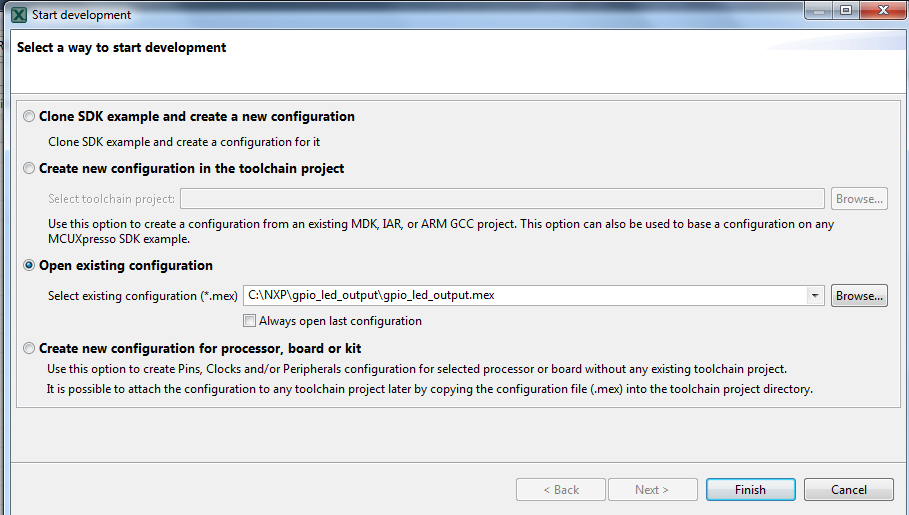Choose Create new configuration in toolchain project
The image size is (909, 515).
[x=29, y=169]
